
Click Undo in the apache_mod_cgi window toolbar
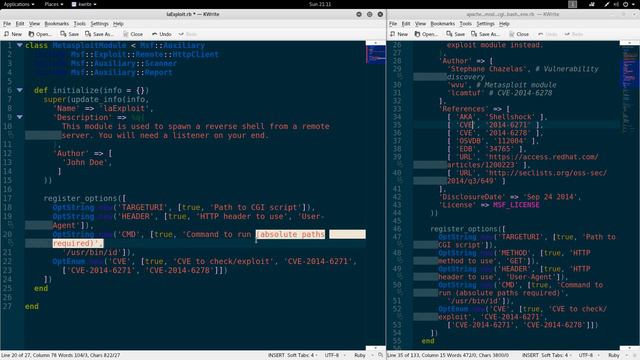pyautogui.click(x=548, y=34)
